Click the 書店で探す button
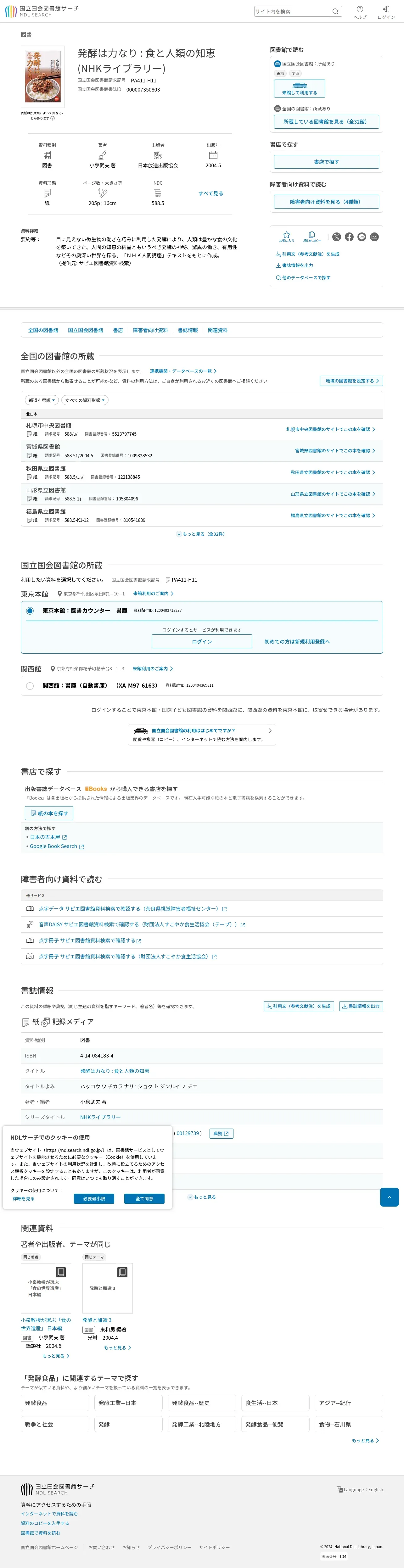The height and width of the screenshot is (1568, 404). (x=326, y=162)
